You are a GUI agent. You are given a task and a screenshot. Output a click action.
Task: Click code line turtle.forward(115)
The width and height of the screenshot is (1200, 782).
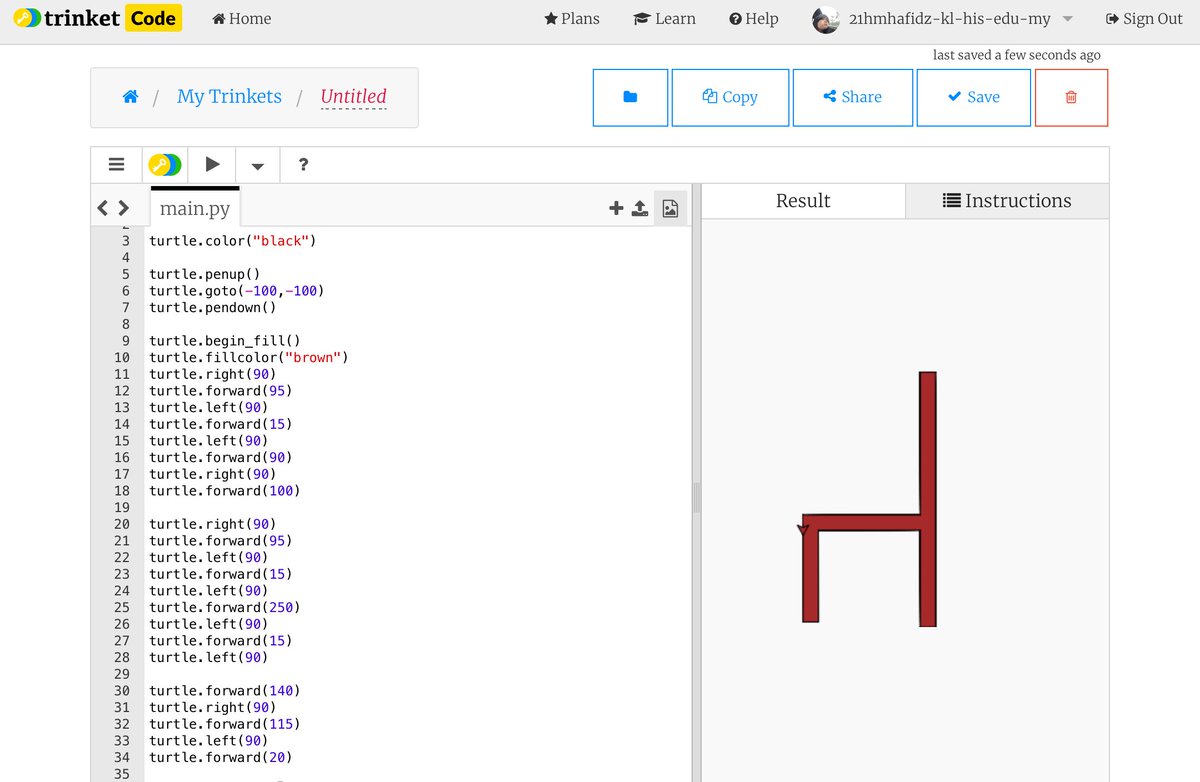point(225,724)
